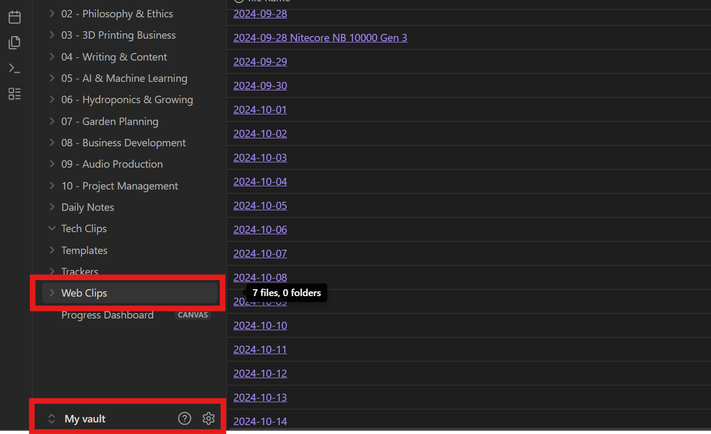Open the 2024-10-08 note link
Image resolution: width=711 pixels, height=434 pixels.
(260, 278)
